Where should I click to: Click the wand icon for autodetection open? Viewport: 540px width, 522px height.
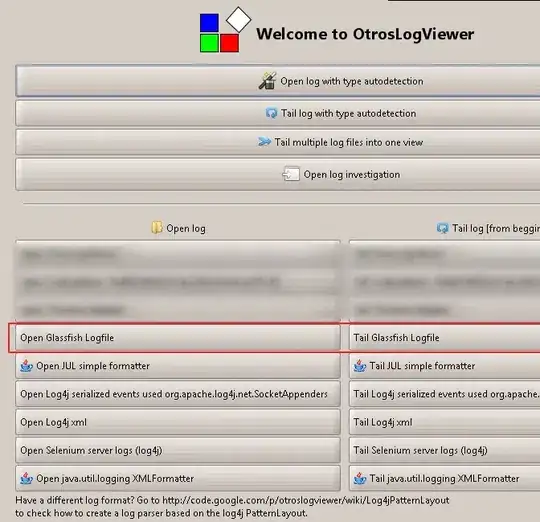pos(268,81)
